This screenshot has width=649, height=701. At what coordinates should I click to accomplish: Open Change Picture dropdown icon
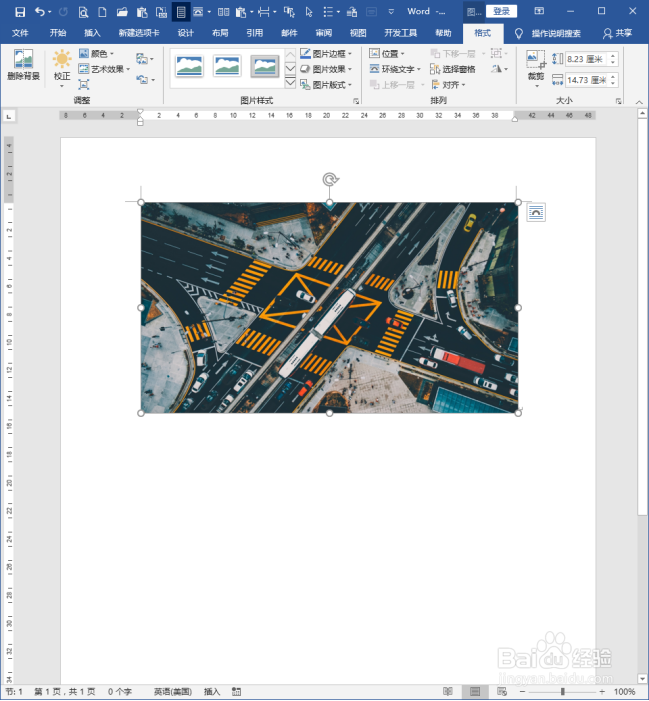click(145, 59)
